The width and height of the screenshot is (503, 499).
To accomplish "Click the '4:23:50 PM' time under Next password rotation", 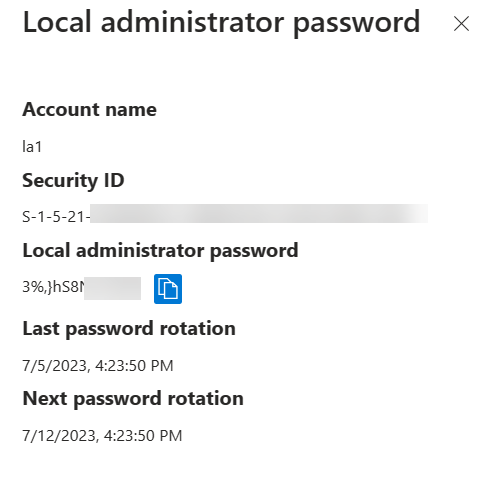I will 143,436.
